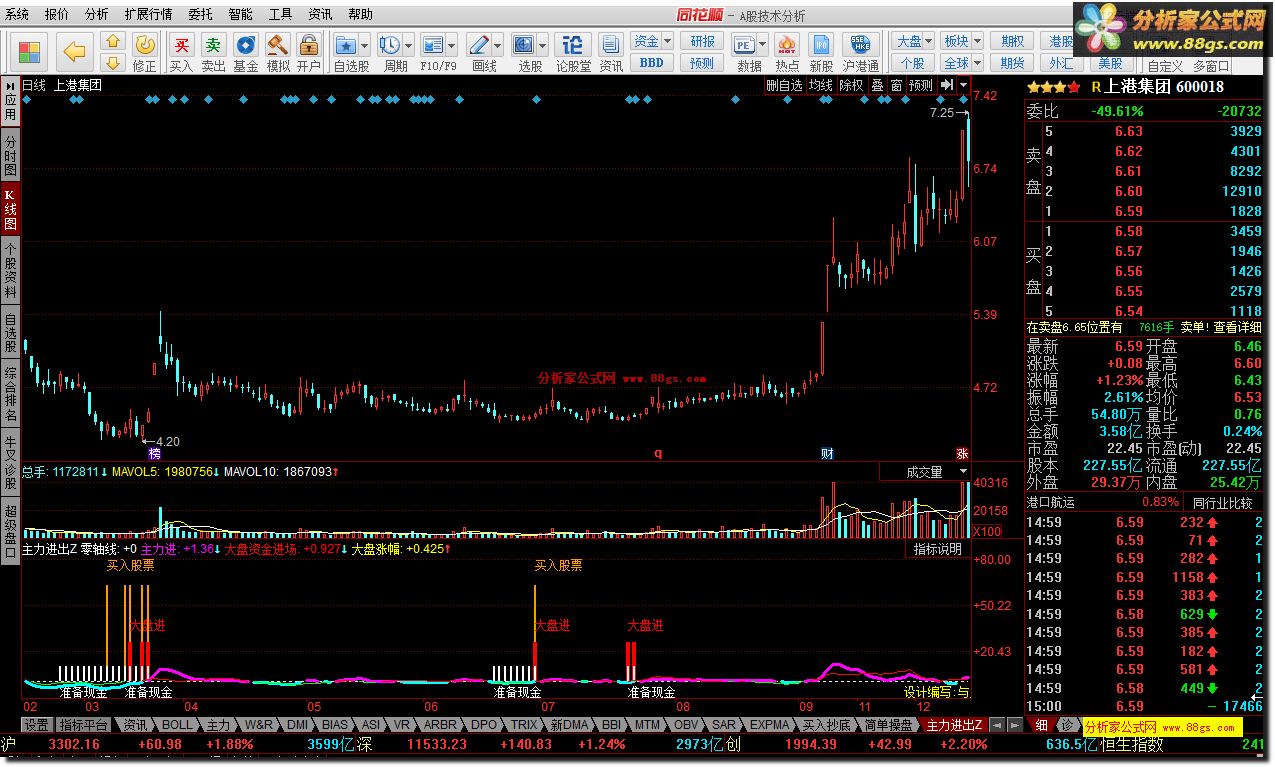Image resolution: width=1275 pixels, height=767 pixels.
Task: Expand the 周期 period dropdown arrow
Action: point(409,45)
